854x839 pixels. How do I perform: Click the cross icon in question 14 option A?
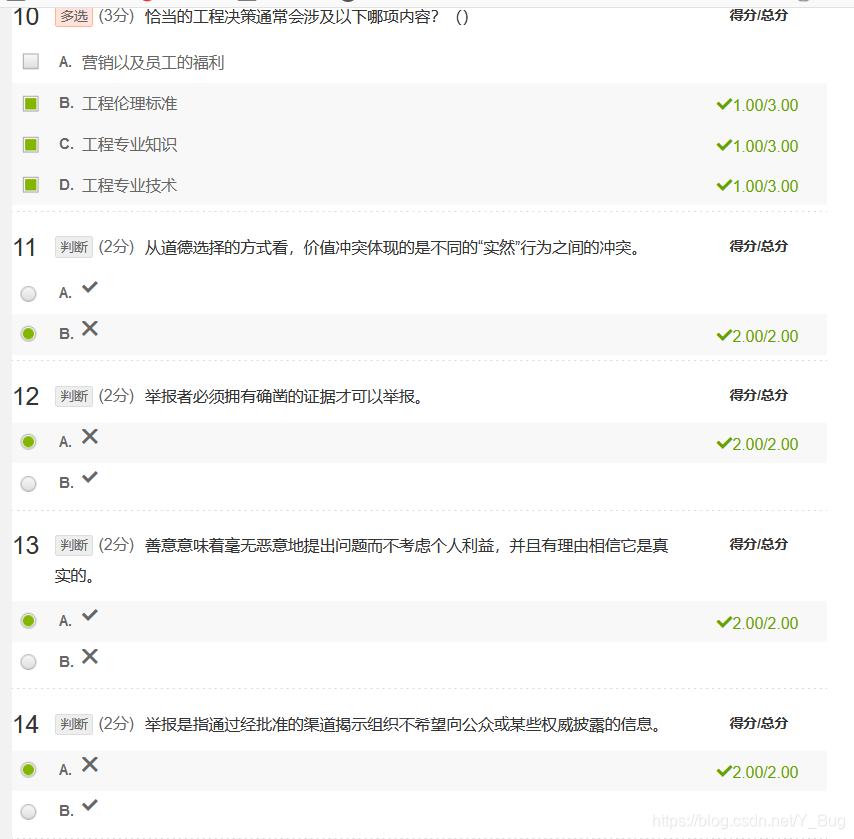click(x=90, y=764)
